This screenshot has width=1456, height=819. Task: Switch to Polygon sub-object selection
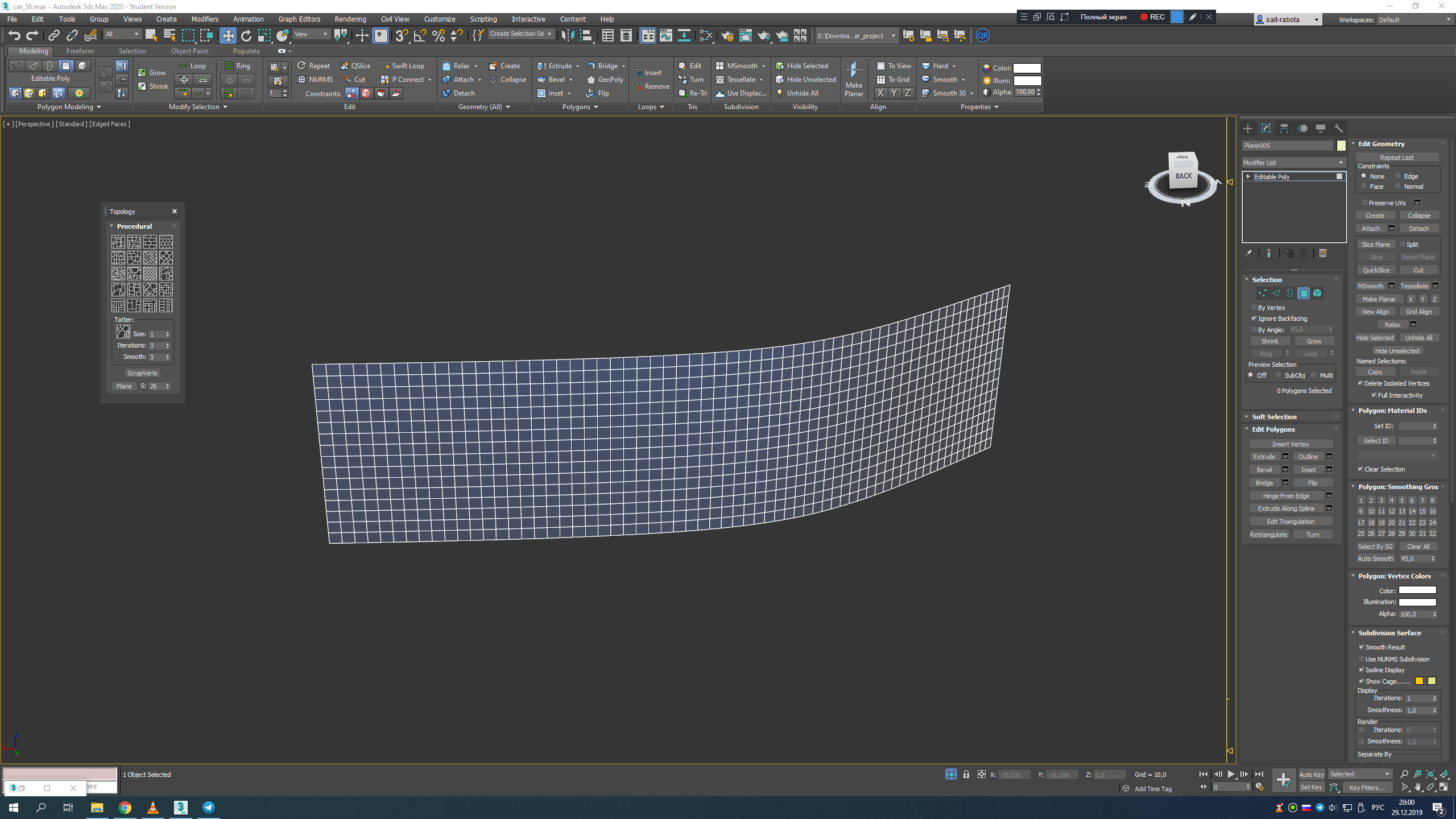(1304, 293)
